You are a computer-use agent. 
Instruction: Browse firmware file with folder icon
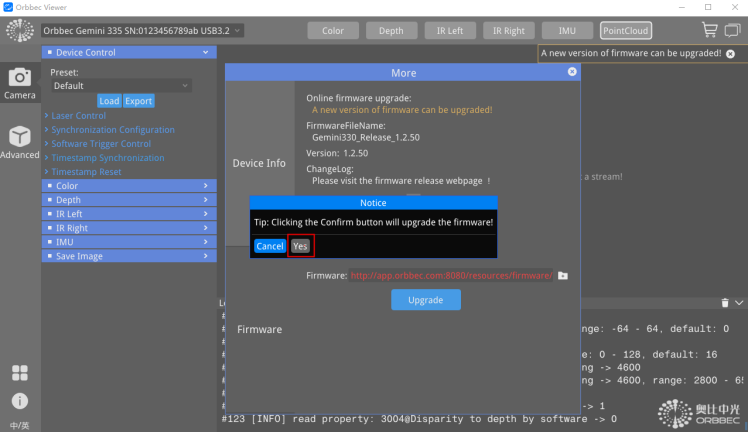(563, 275)
